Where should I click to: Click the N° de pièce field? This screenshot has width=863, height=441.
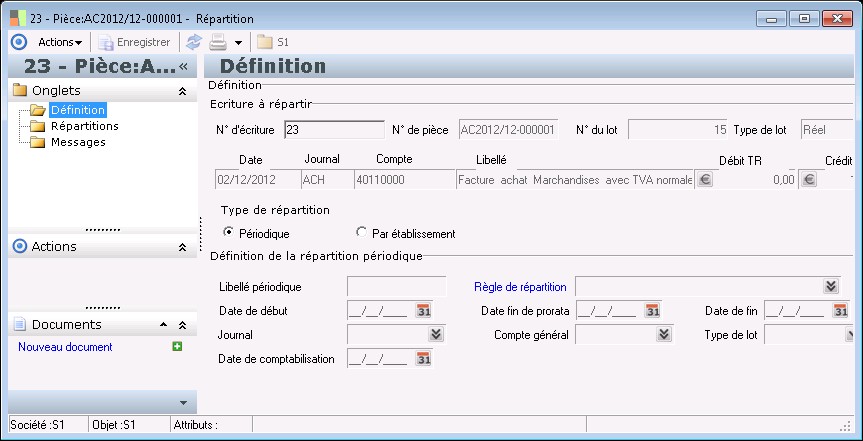pos(508,130)
